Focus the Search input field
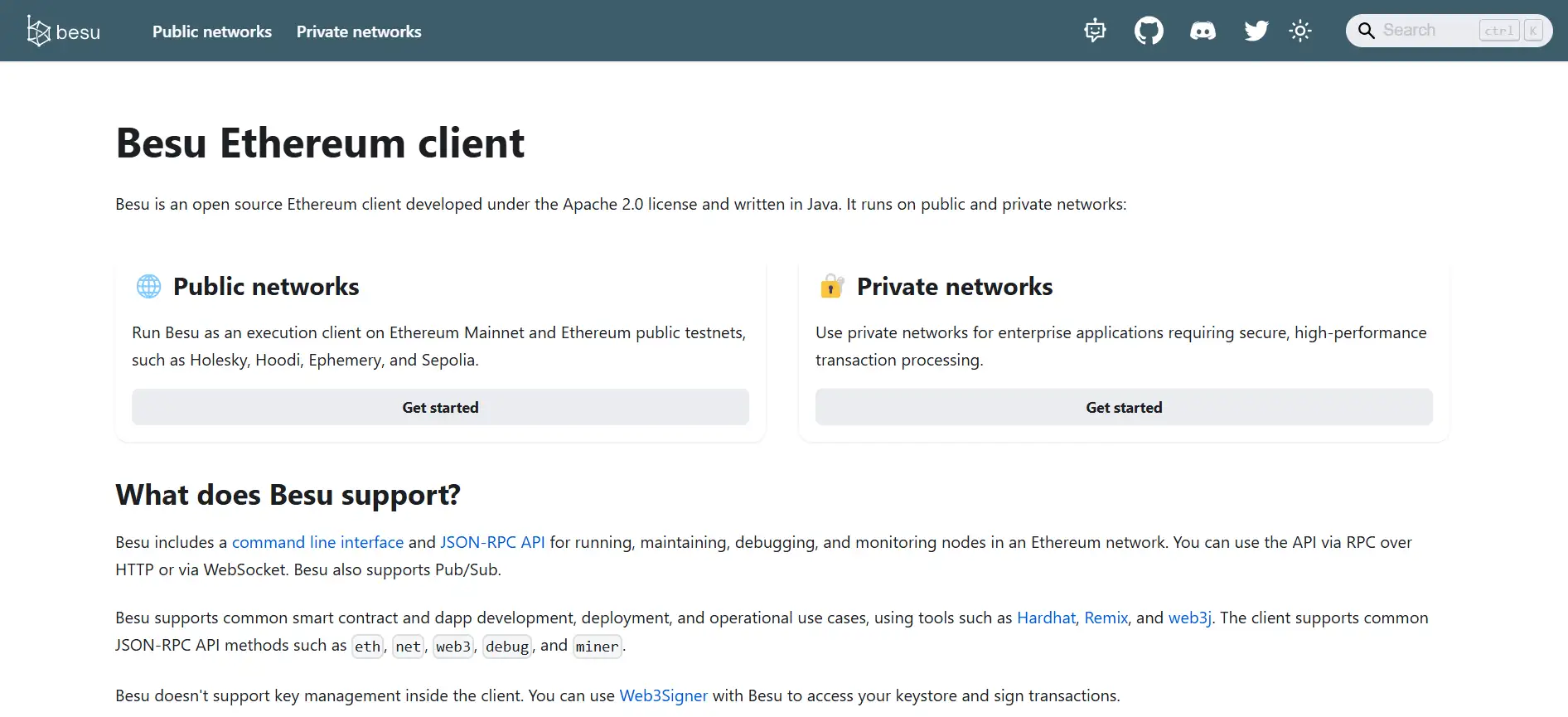The height and width of the screenshot is (717, 1568). (1427, 31)
